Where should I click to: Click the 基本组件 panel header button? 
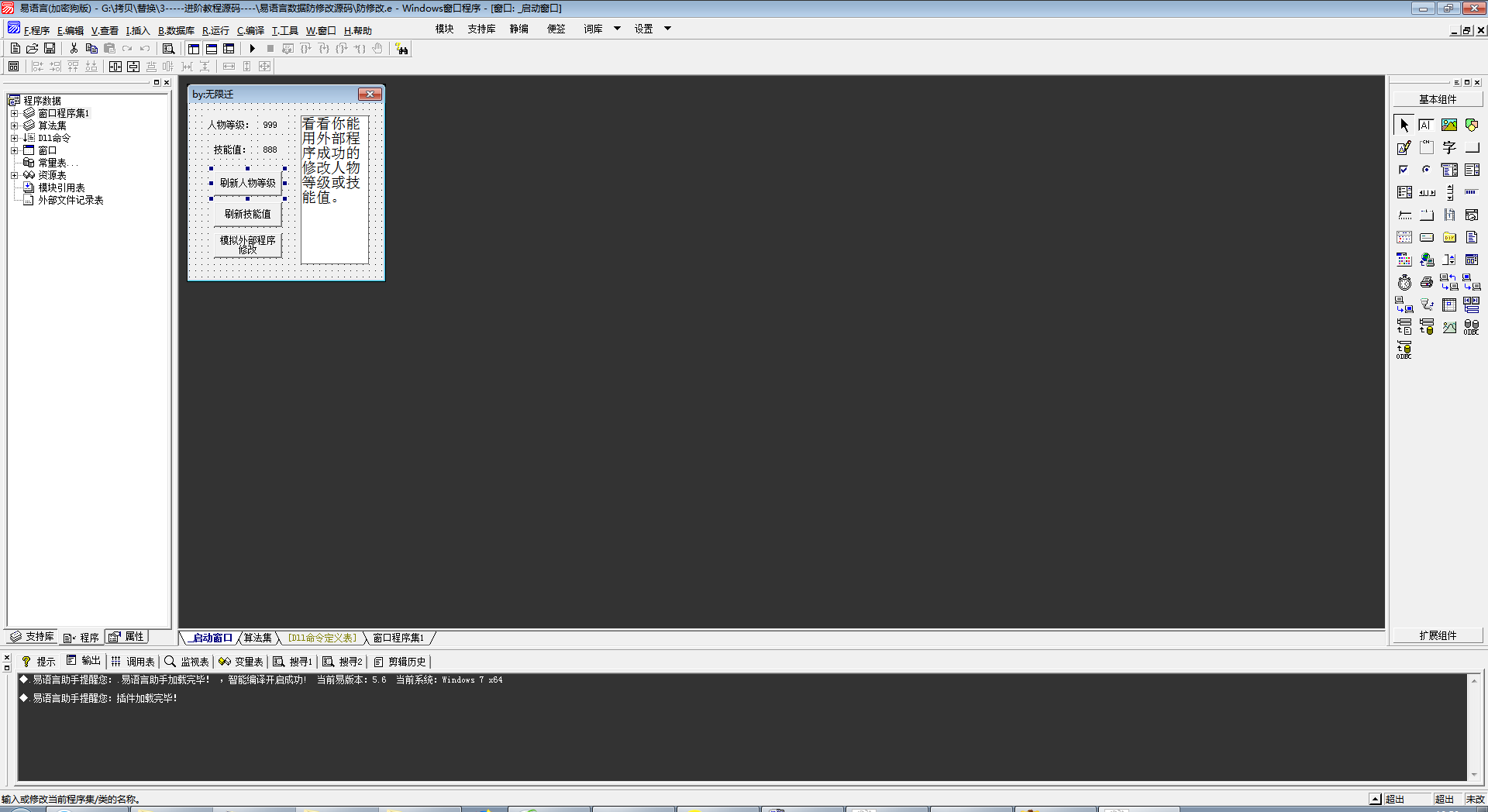1438,99
